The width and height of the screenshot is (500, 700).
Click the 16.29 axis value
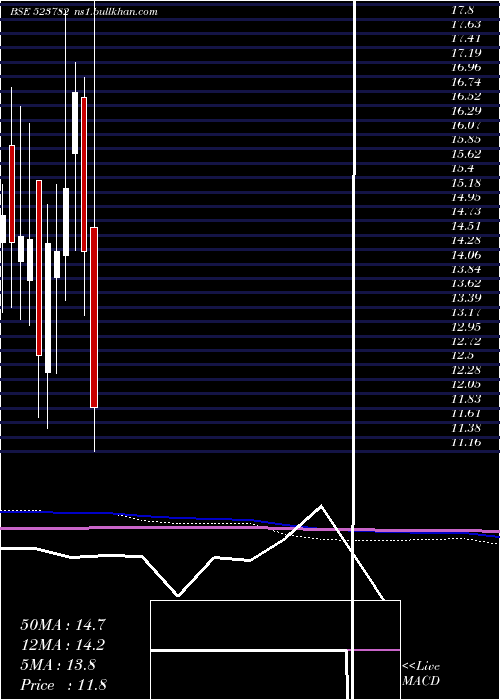coord(466,111)
